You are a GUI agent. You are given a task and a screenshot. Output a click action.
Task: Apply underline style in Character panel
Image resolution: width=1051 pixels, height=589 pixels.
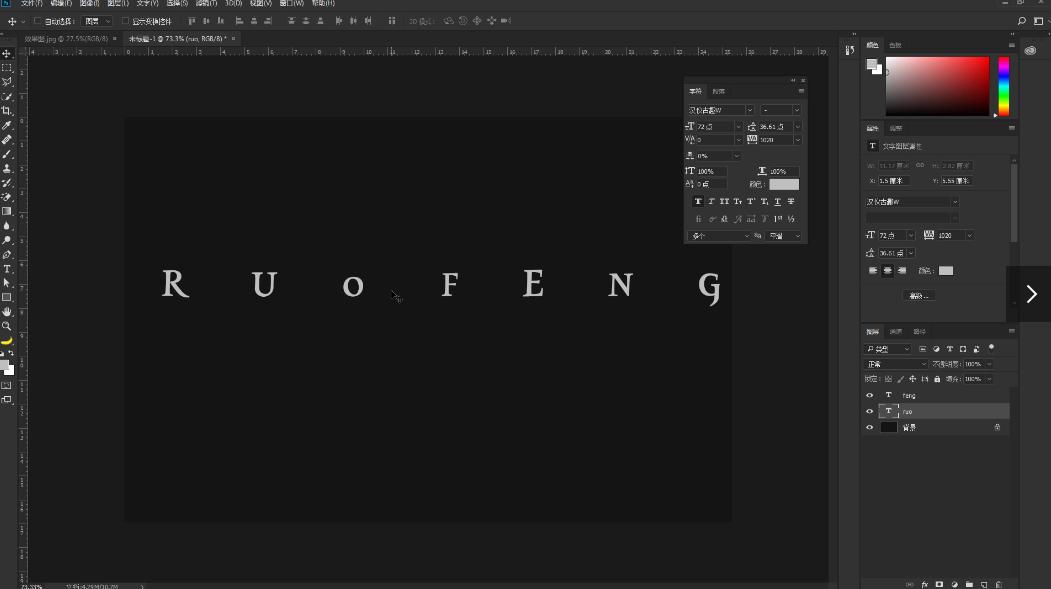coord(777,202)
